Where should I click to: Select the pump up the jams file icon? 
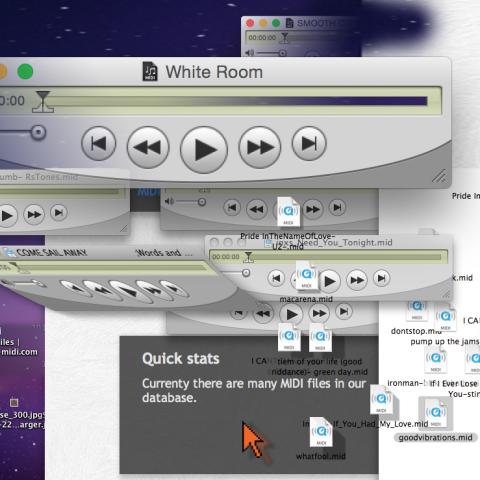click(445, 318)
